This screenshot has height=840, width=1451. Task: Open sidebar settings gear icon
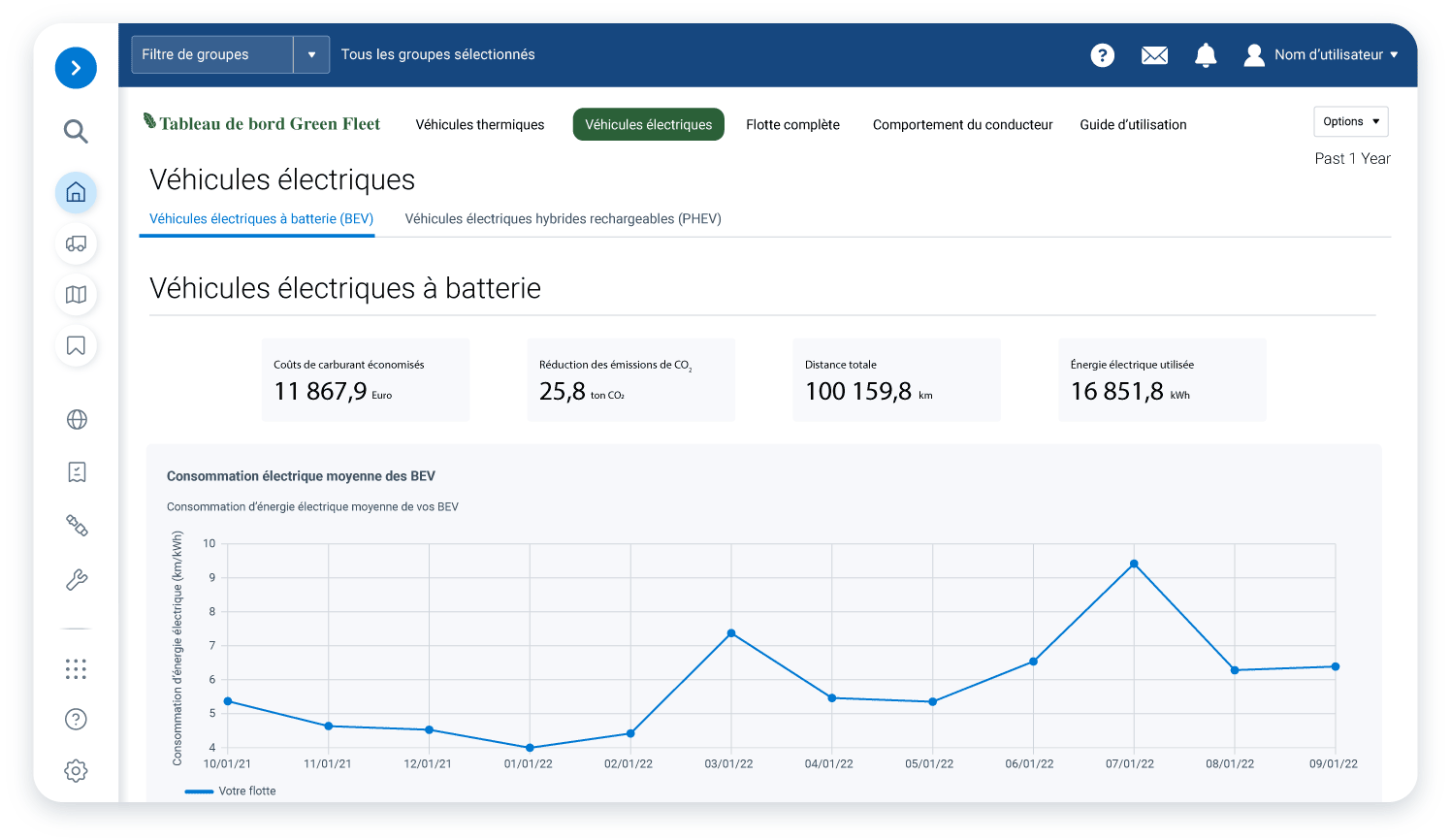(x=76, y=770)
